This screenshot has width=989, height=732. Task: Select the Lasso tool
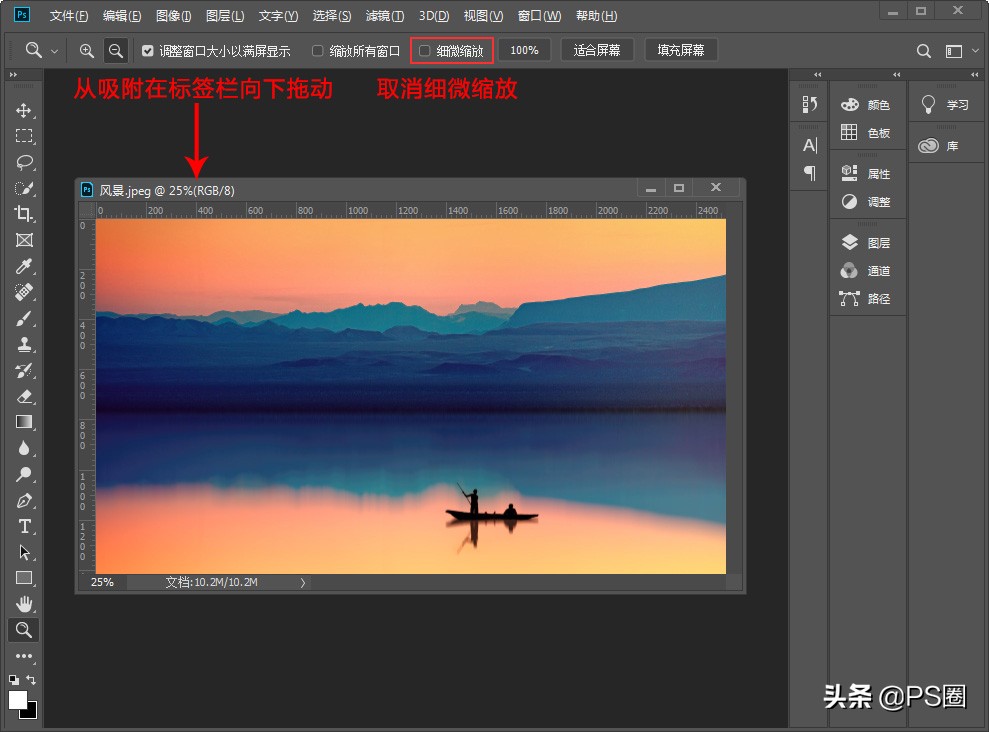[24, 162]
